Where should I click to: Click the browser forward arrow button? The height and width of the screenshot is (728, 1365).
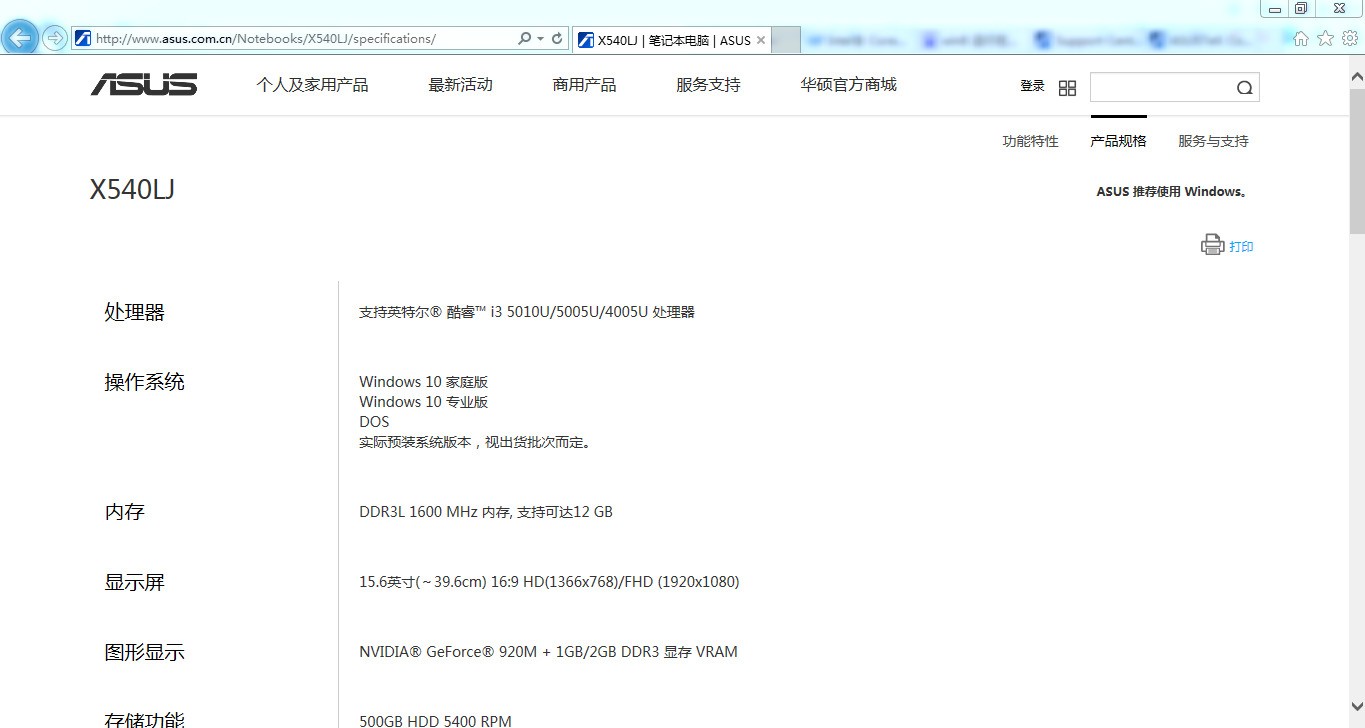[54, 39]
